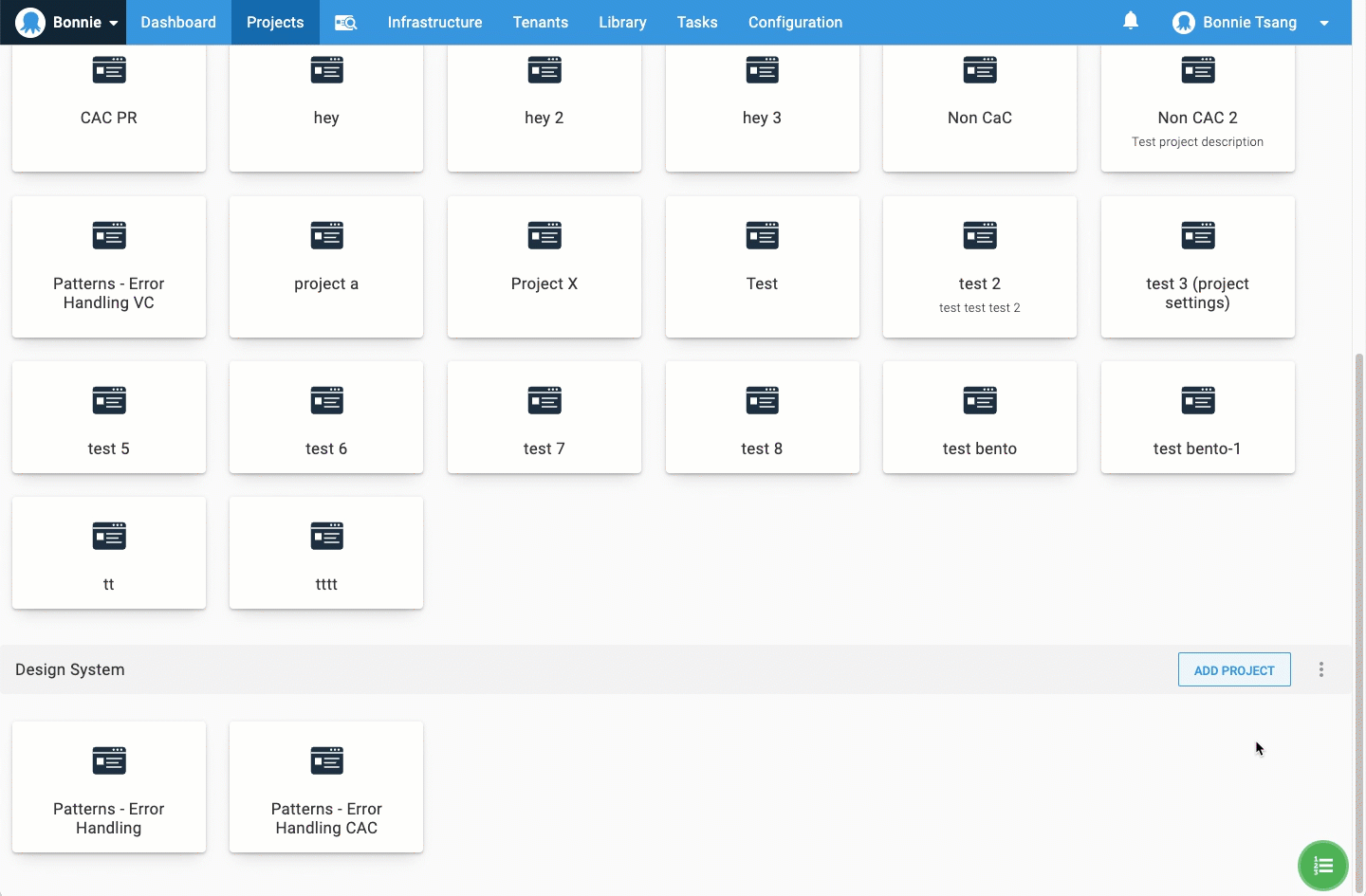Screen dimensions: 1366x896
Task: Open the Tenants menu
Action: coord(541,22)
